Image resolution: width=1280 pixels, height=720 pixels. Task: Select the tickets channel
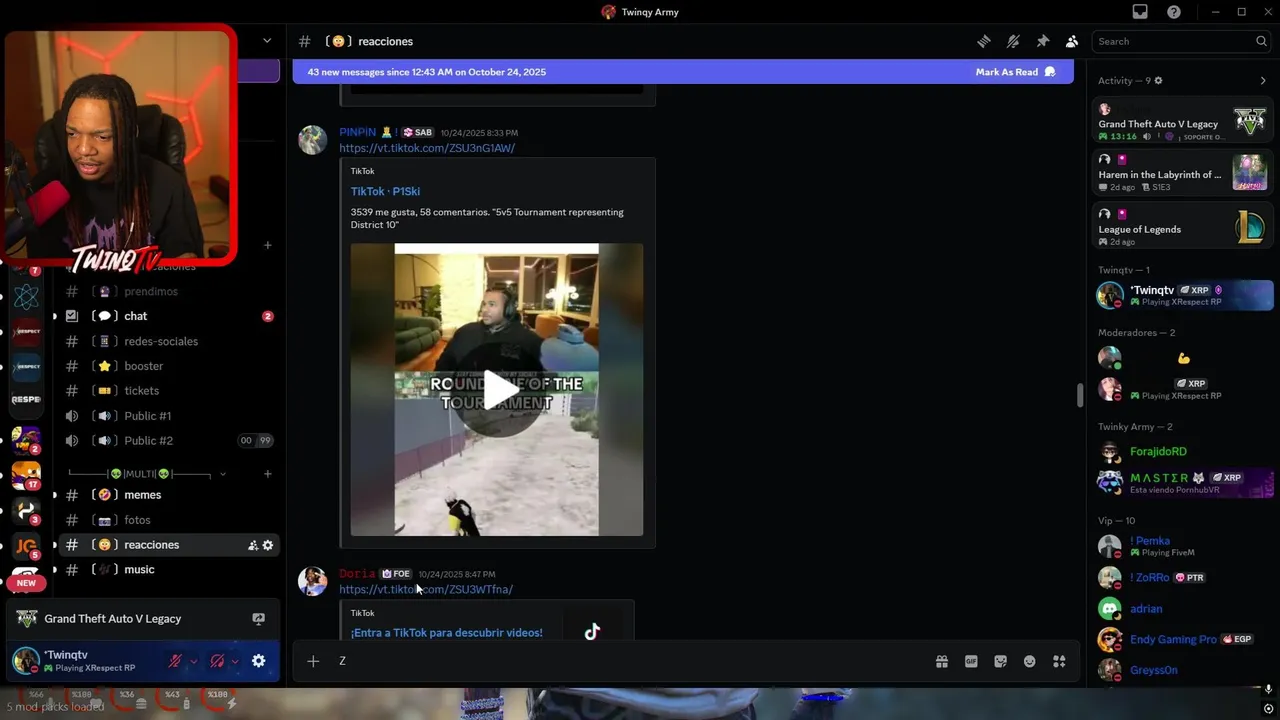click(166, 391)
